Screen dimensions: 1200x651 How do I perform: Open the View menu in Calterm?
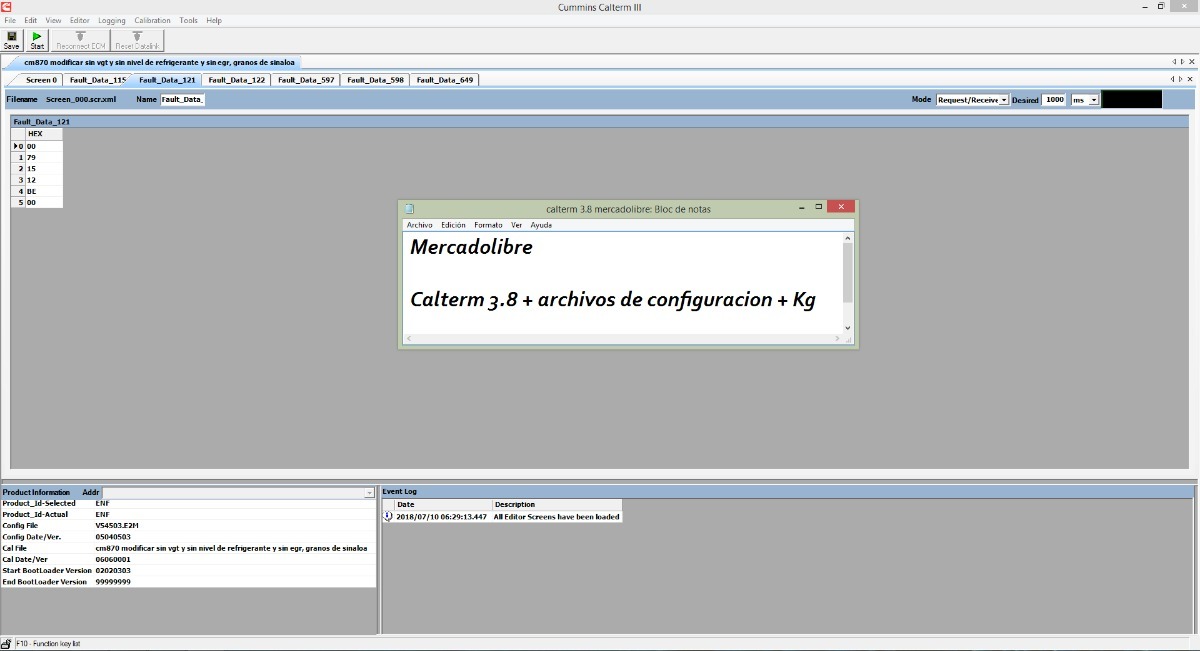click(53, 20)
